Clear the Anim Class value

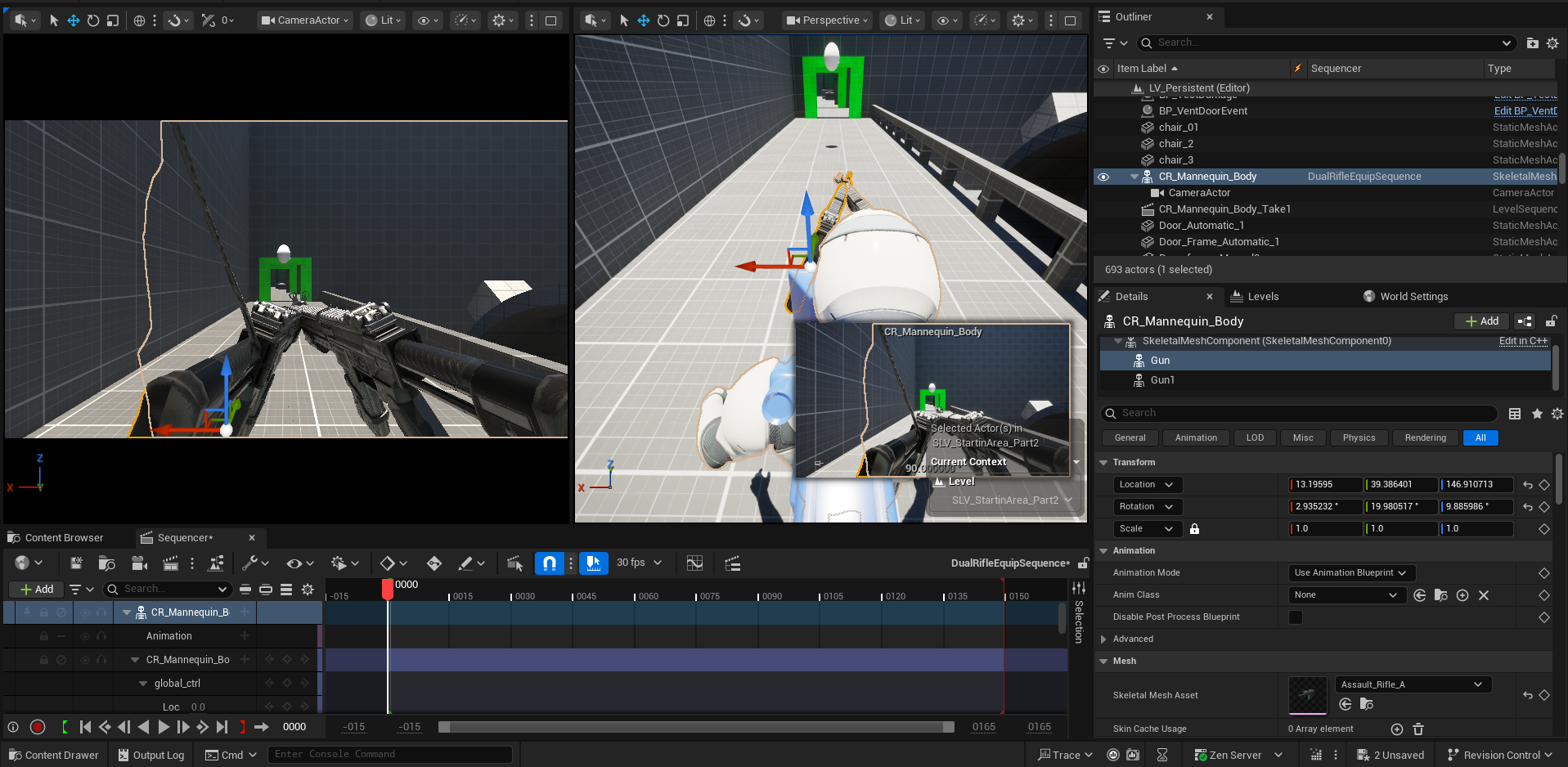click(1484, 595)
